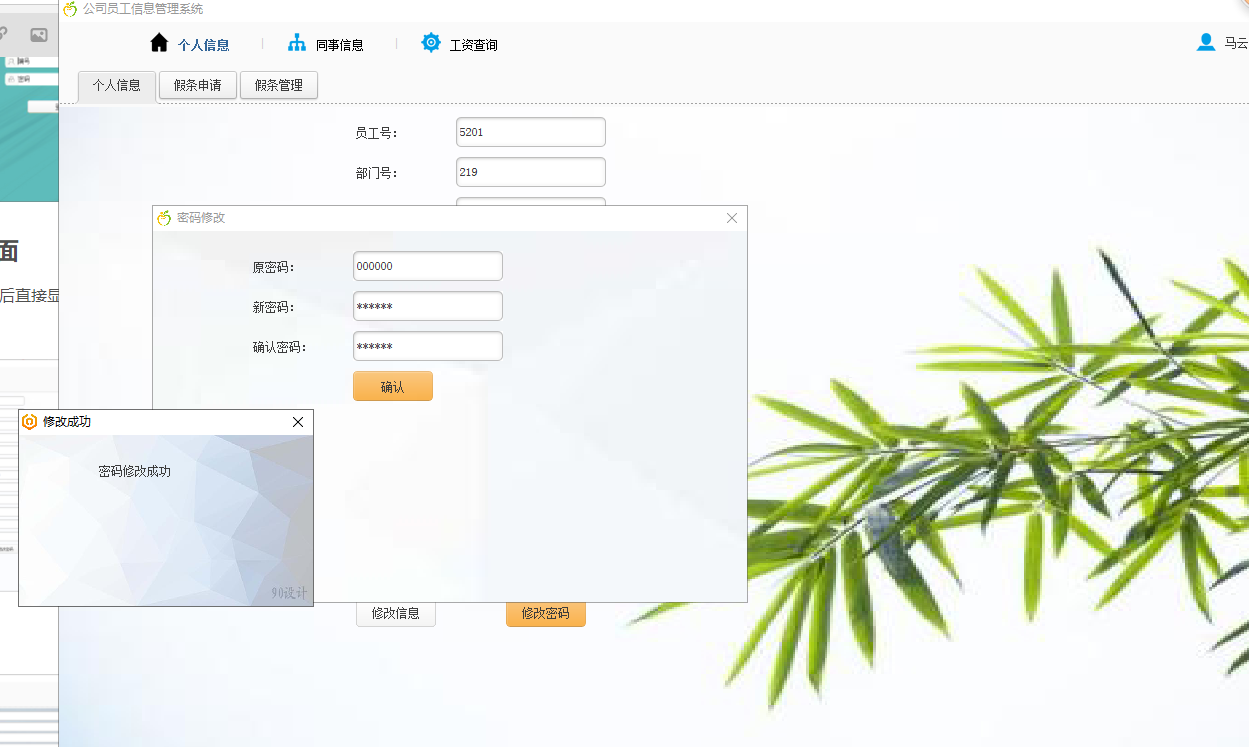Click the 确认密码 label
Image resolution: width=1249 pixels, height=747 pixels.
(x=279, y=347)
